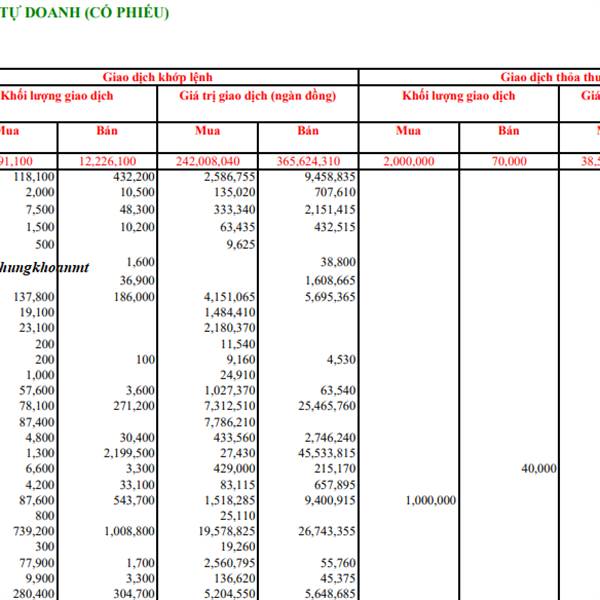Click cell 2,746,240

click(x=330, y=437)
